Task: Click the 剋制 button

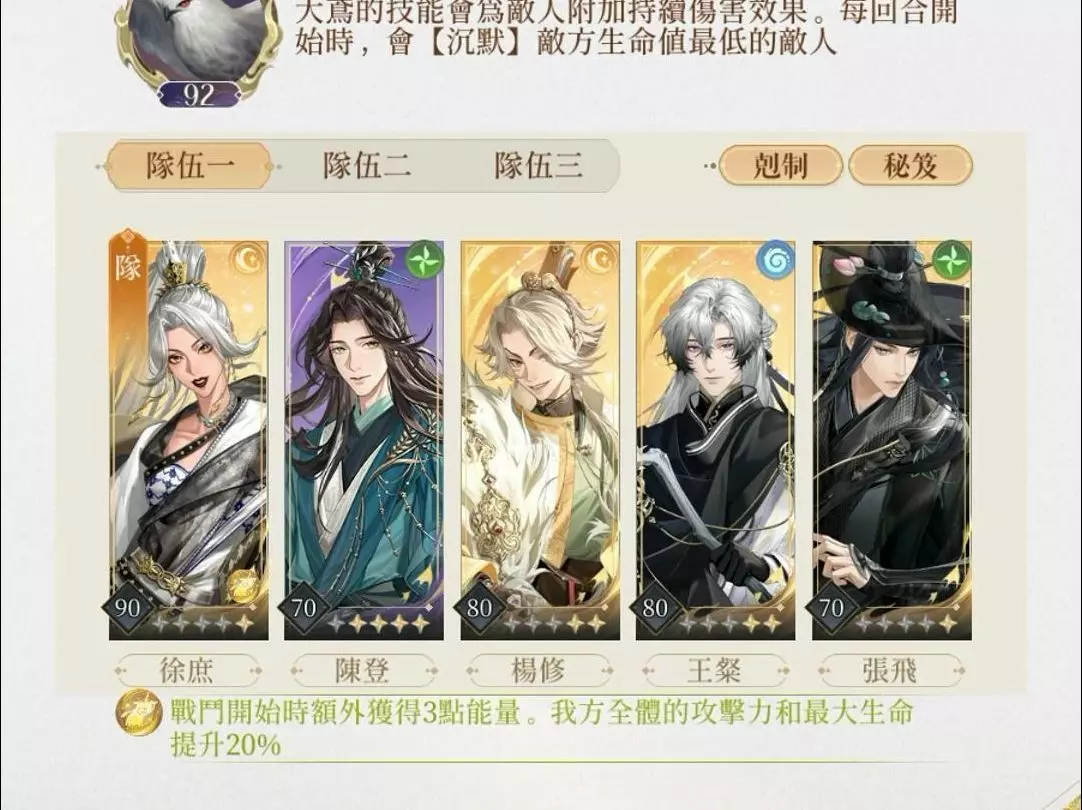Action: tap(780, 166)
